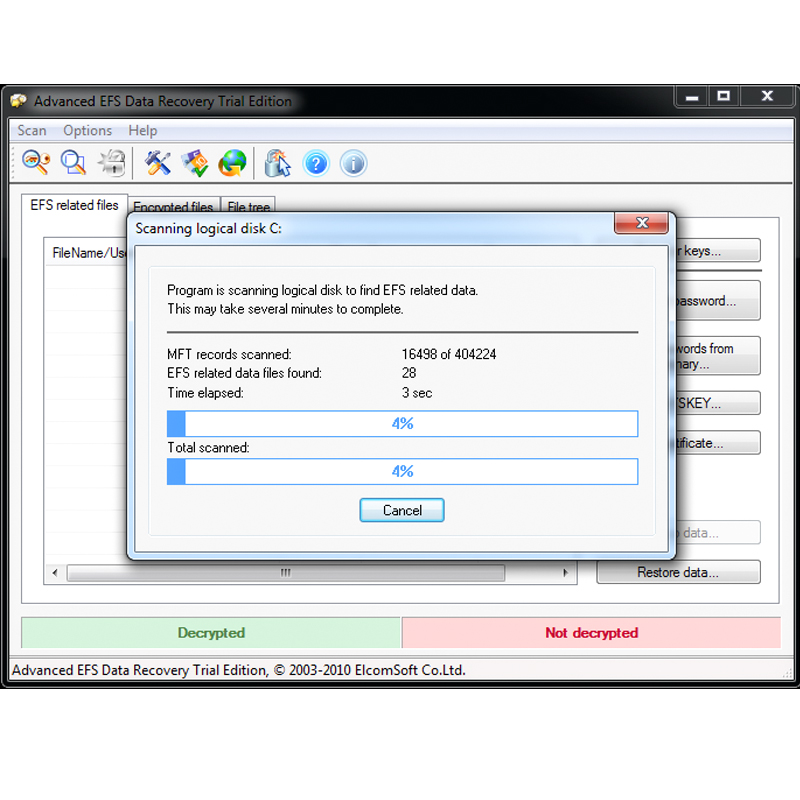Open the hammer and wrench tools icon
The image size is (800, 800).
tap(158, 163)
